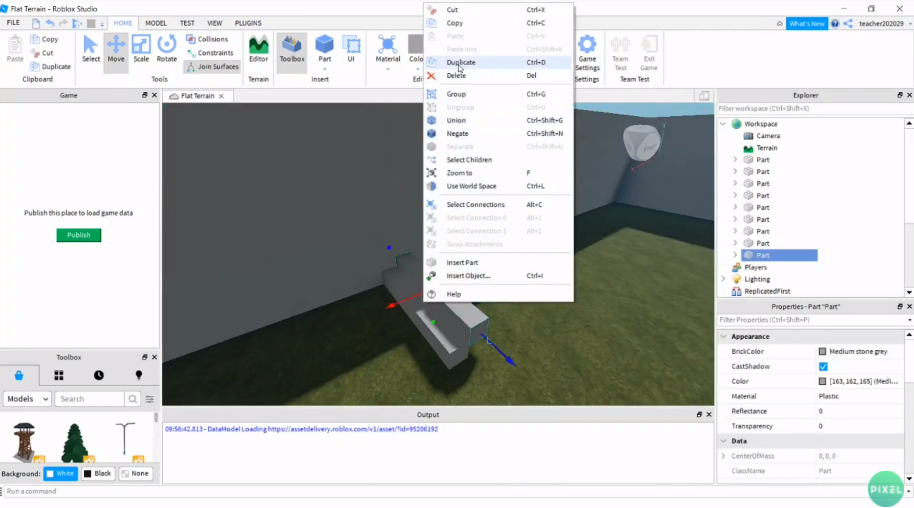Click the green Publish button
914x508 pixels.
(79, 235)
